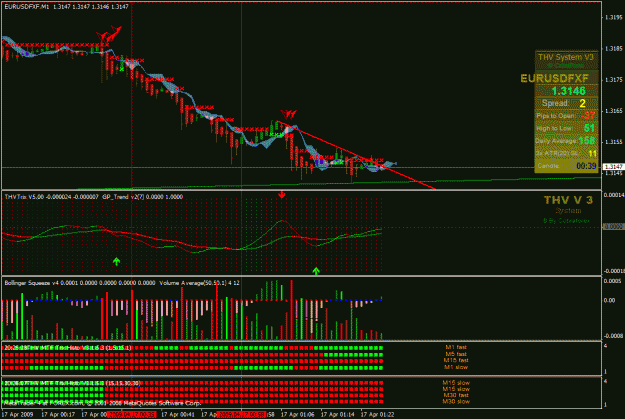Click the Pips to Open value -37
Viewport: 625px width, 419px height.
(x=588, y=116)
